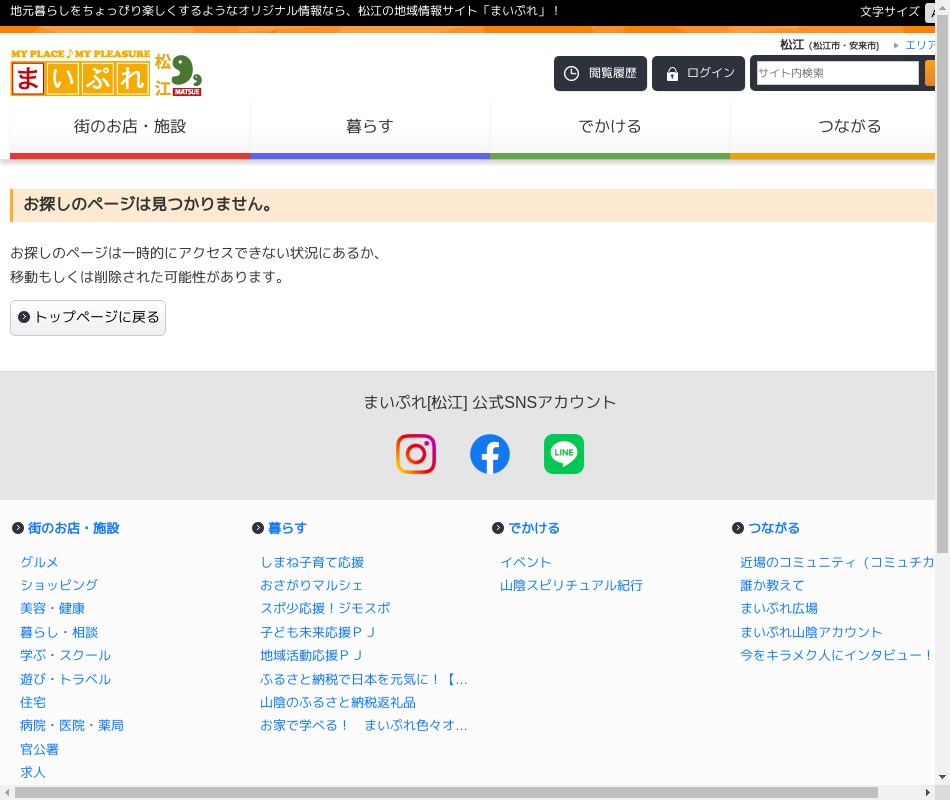
Task: Click the horizontal scrollbar right arrow
Action: pyautogui.click(x=927, y=792)
